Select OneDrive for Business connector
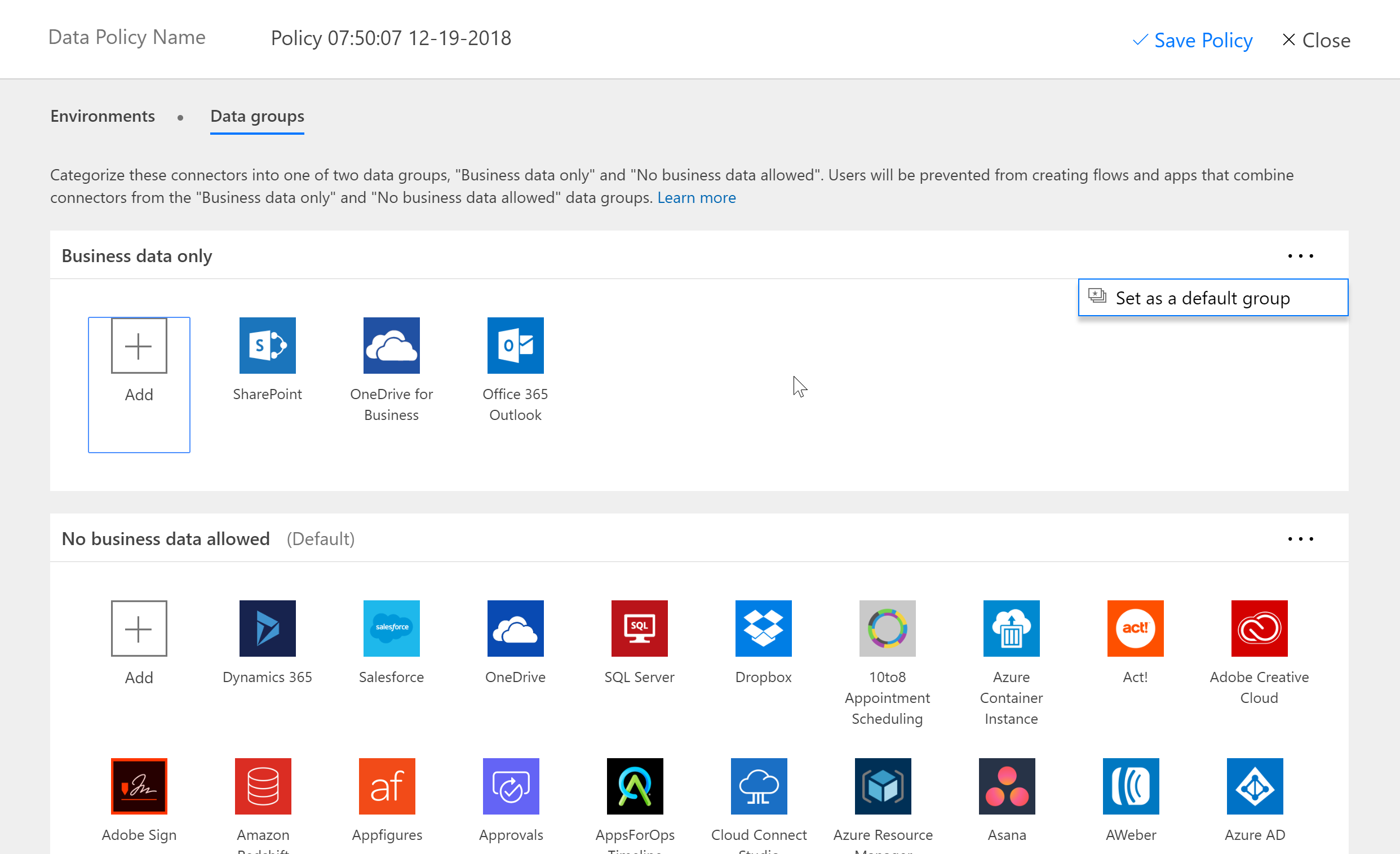The image size is (1400, 854). tap(391, 346)
